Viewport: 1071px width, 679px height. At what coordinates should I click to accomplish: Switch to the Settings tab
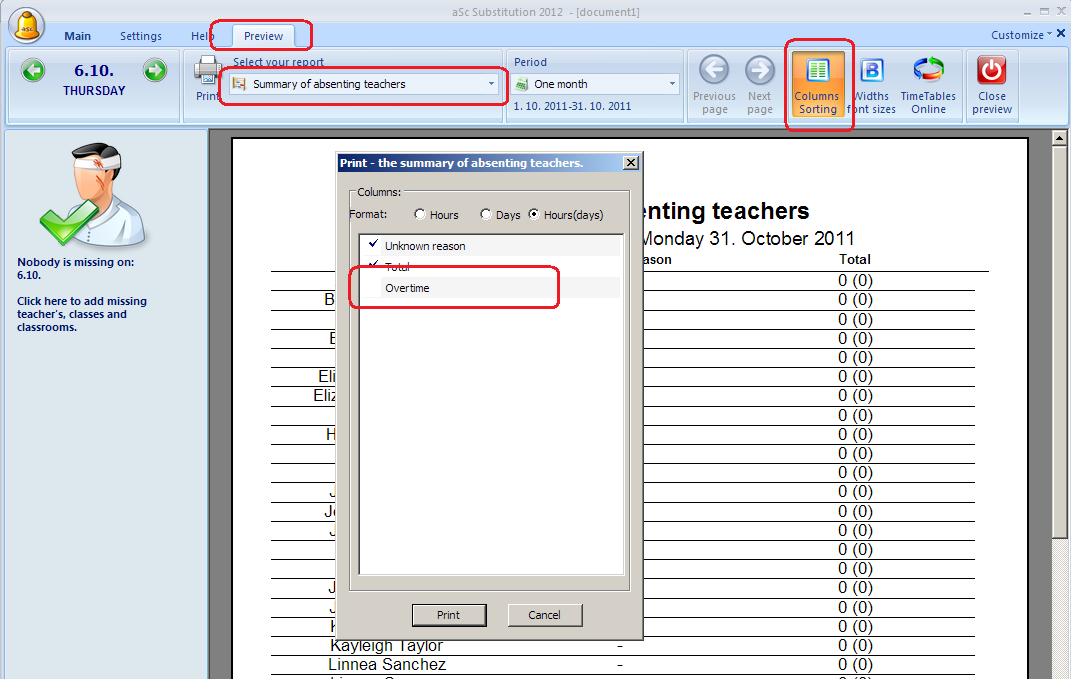[141, 36]
